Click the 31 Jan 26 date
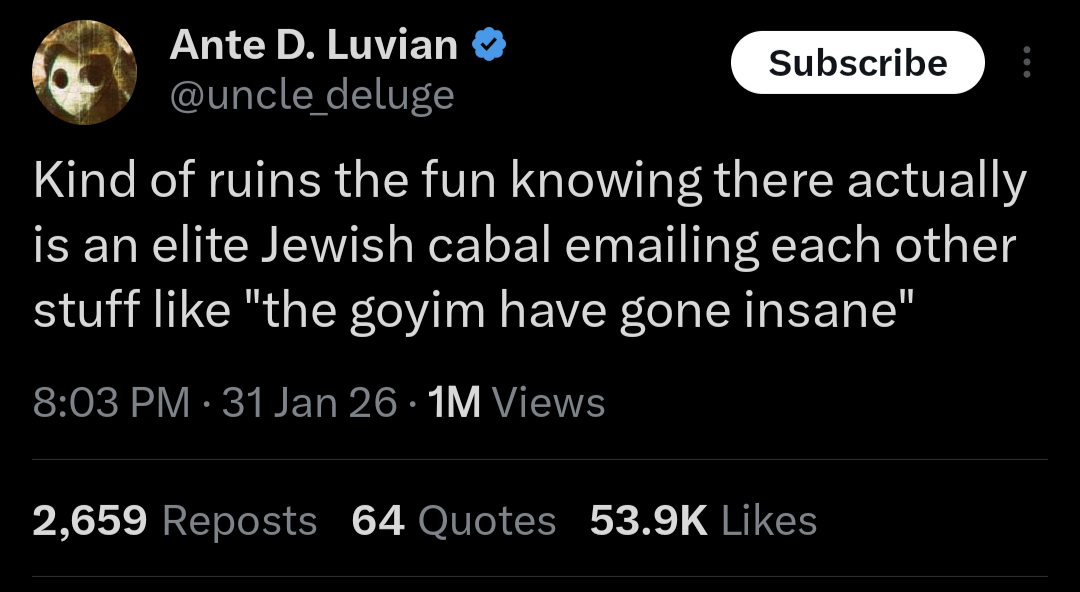The image size is (1080, 592). pos(309,403)
